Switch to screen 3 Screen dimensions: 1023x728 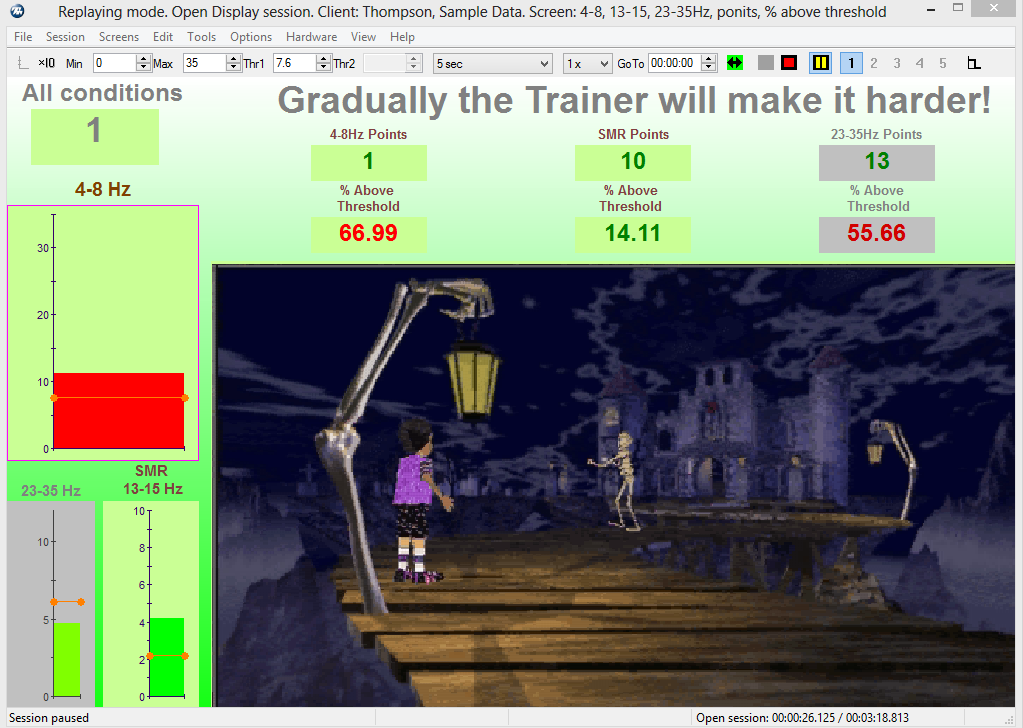tap(896, 63)
